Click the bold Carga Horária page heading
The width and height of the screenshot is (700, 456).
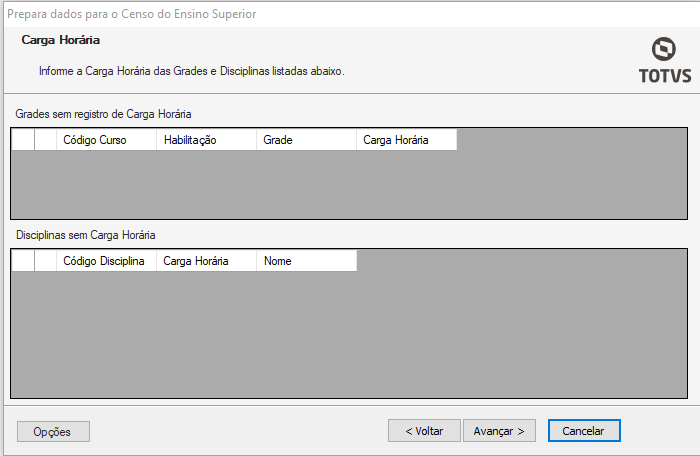(x=60, y=41)
